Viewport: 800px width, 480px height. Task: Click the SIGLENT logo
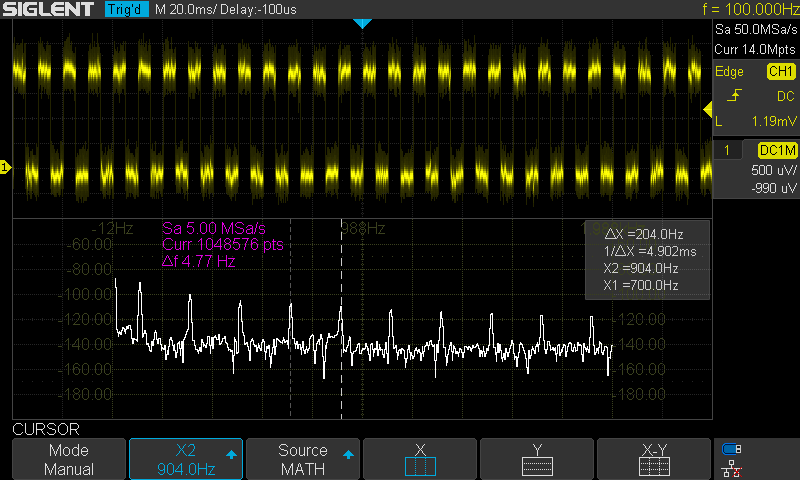pos(50,9)
